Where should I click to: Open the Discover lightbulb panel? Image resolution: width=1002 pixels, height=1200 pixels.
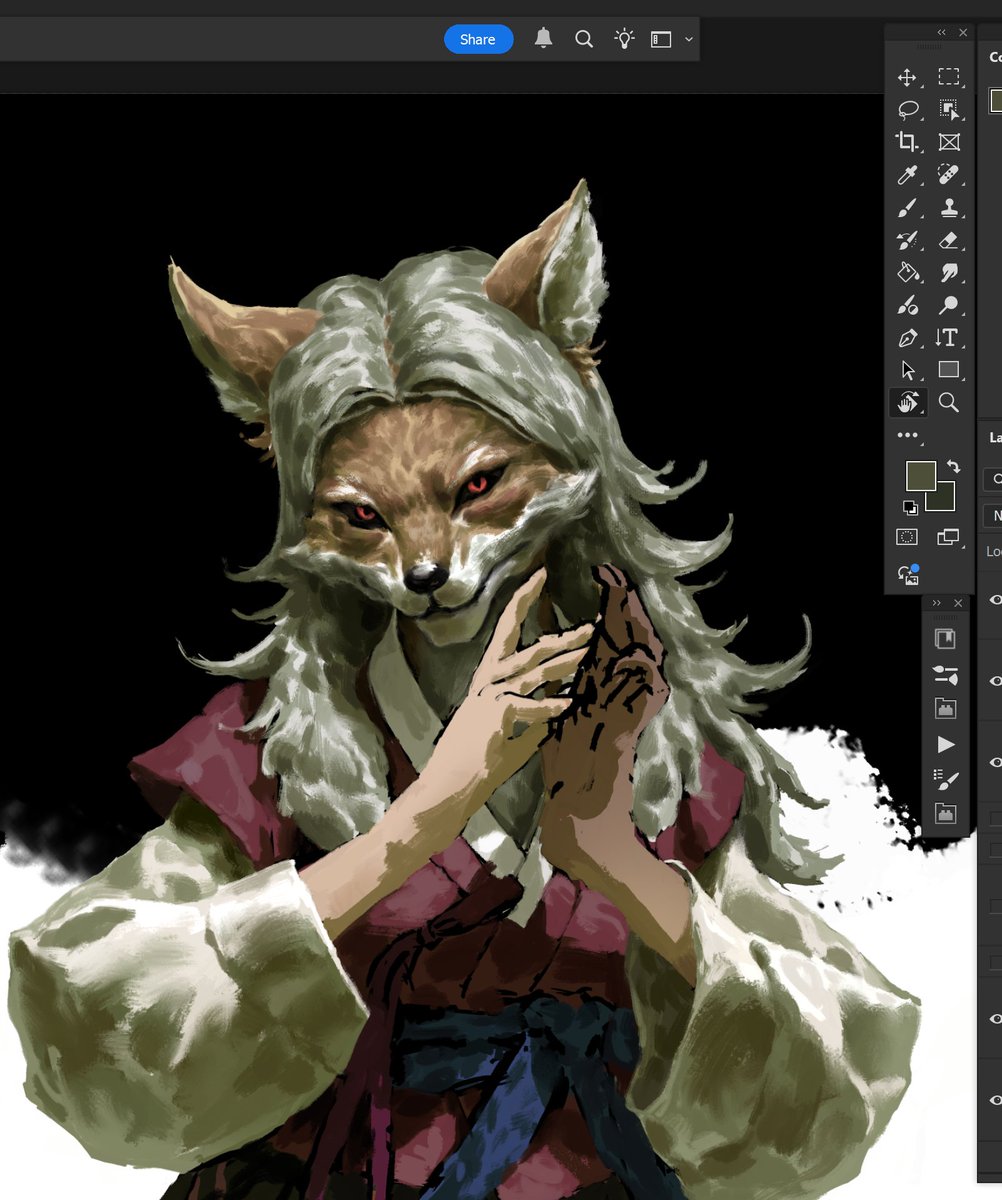(624, 39)
